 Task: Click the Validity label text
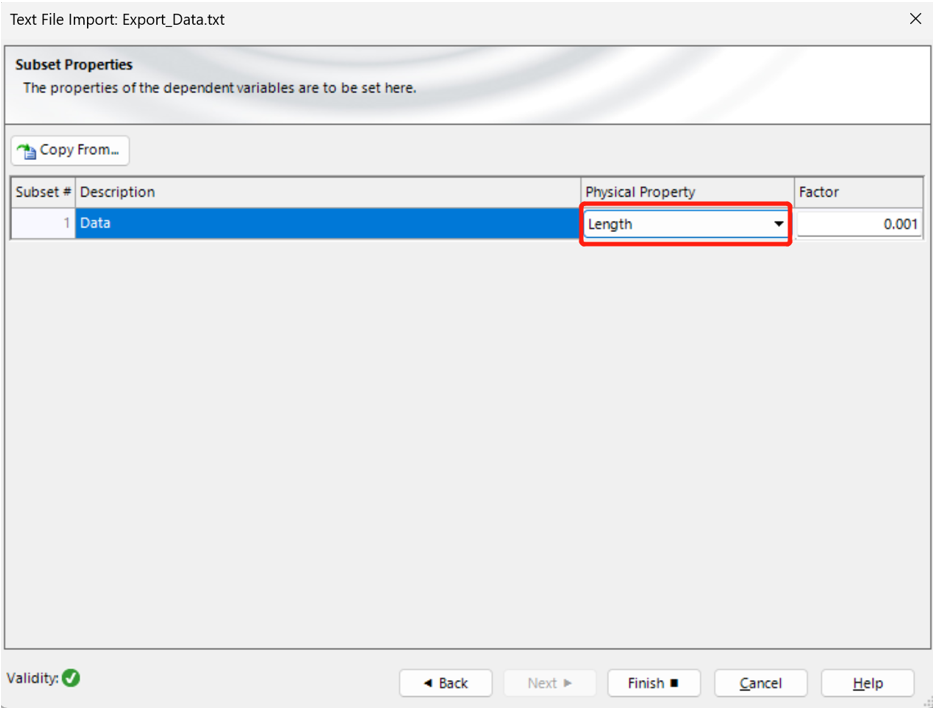coord(32,678)
